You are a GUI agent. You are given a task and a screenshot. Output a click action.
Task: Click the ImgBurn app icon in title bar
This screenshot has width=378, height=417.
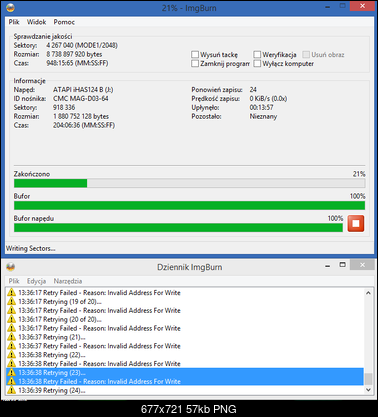(x=10, y=7)
